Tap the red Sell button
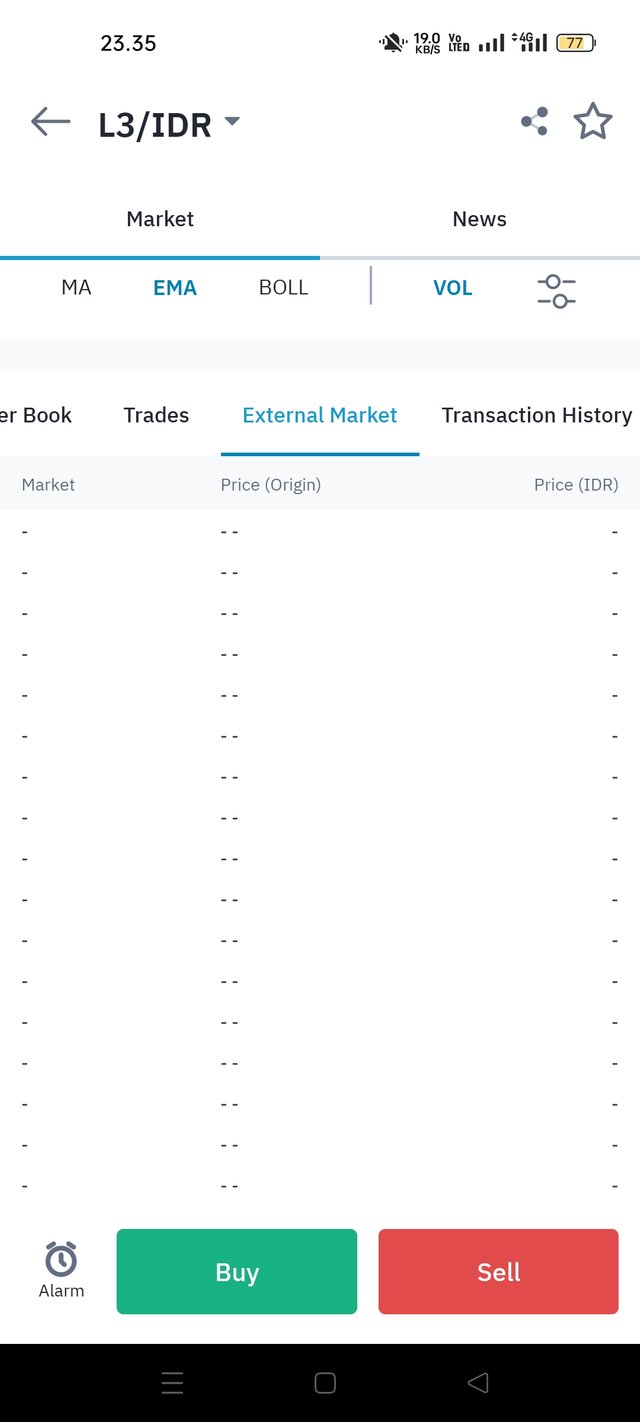 tap(499, 1271)
